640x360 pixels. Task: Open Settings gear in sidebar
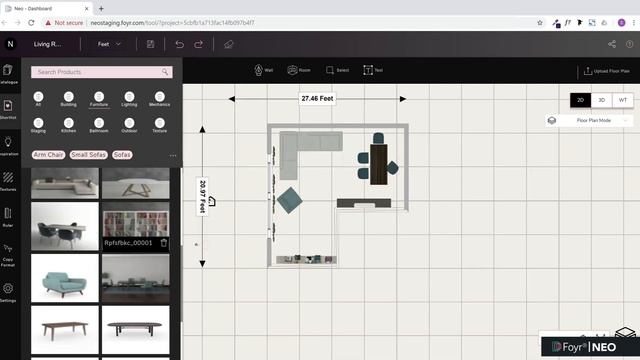coord(8,292)
